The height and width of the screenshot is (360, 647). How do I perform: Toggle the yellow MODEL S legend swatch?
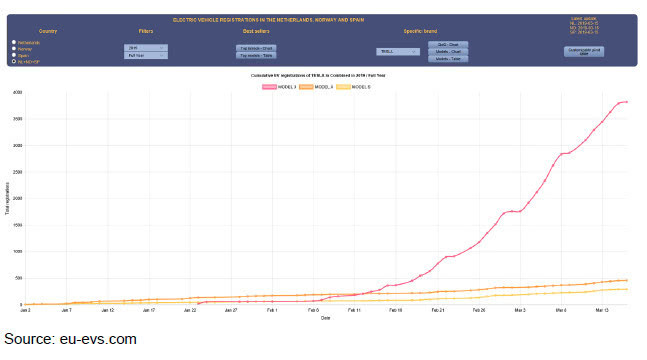pos(343,87)
